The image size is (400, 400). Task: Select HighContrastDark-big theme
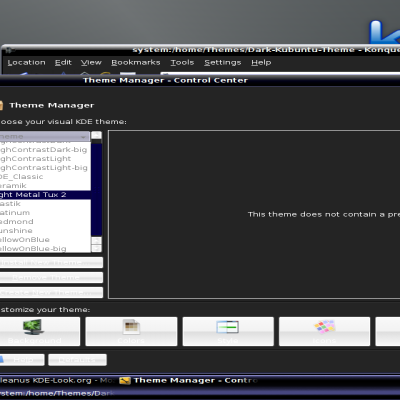pos(45,150)
